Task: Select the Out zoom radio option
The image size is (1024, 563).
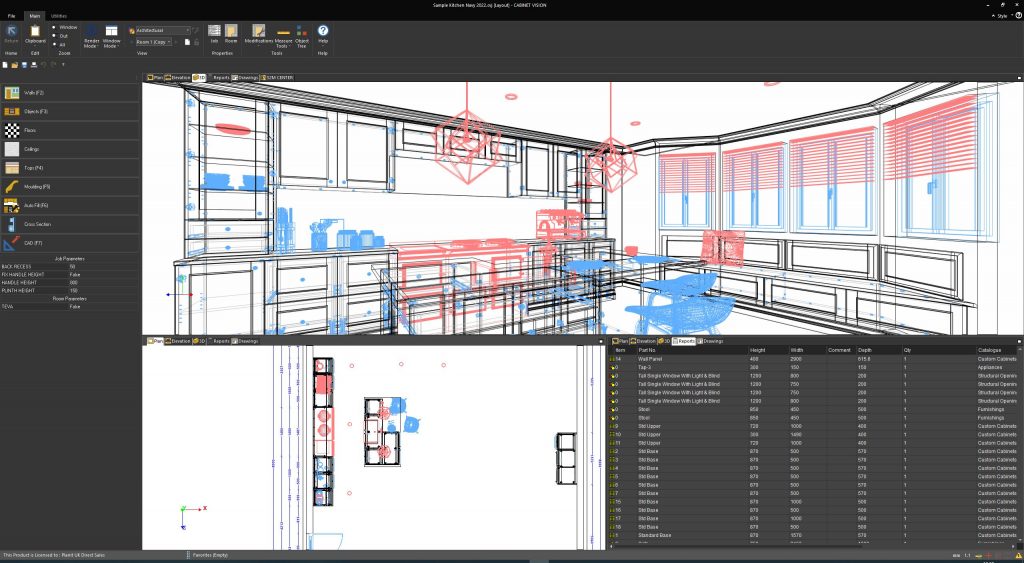Action: (x=55, y=36)
